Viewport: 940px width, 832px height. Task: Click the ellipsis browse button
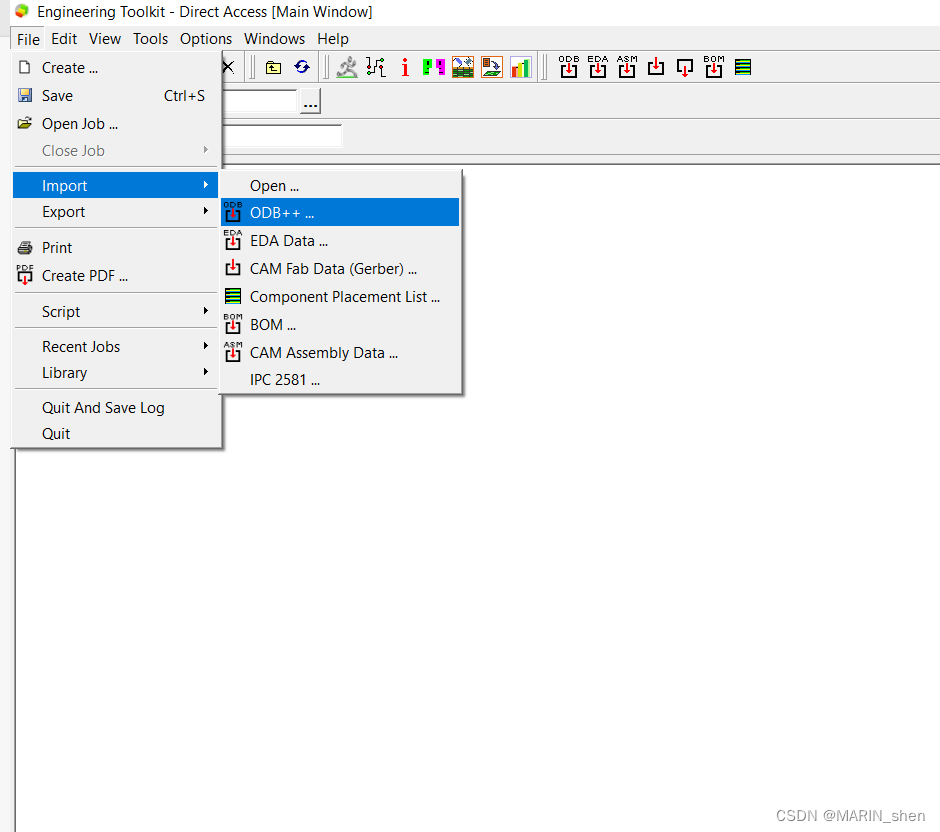click(310, 101)
